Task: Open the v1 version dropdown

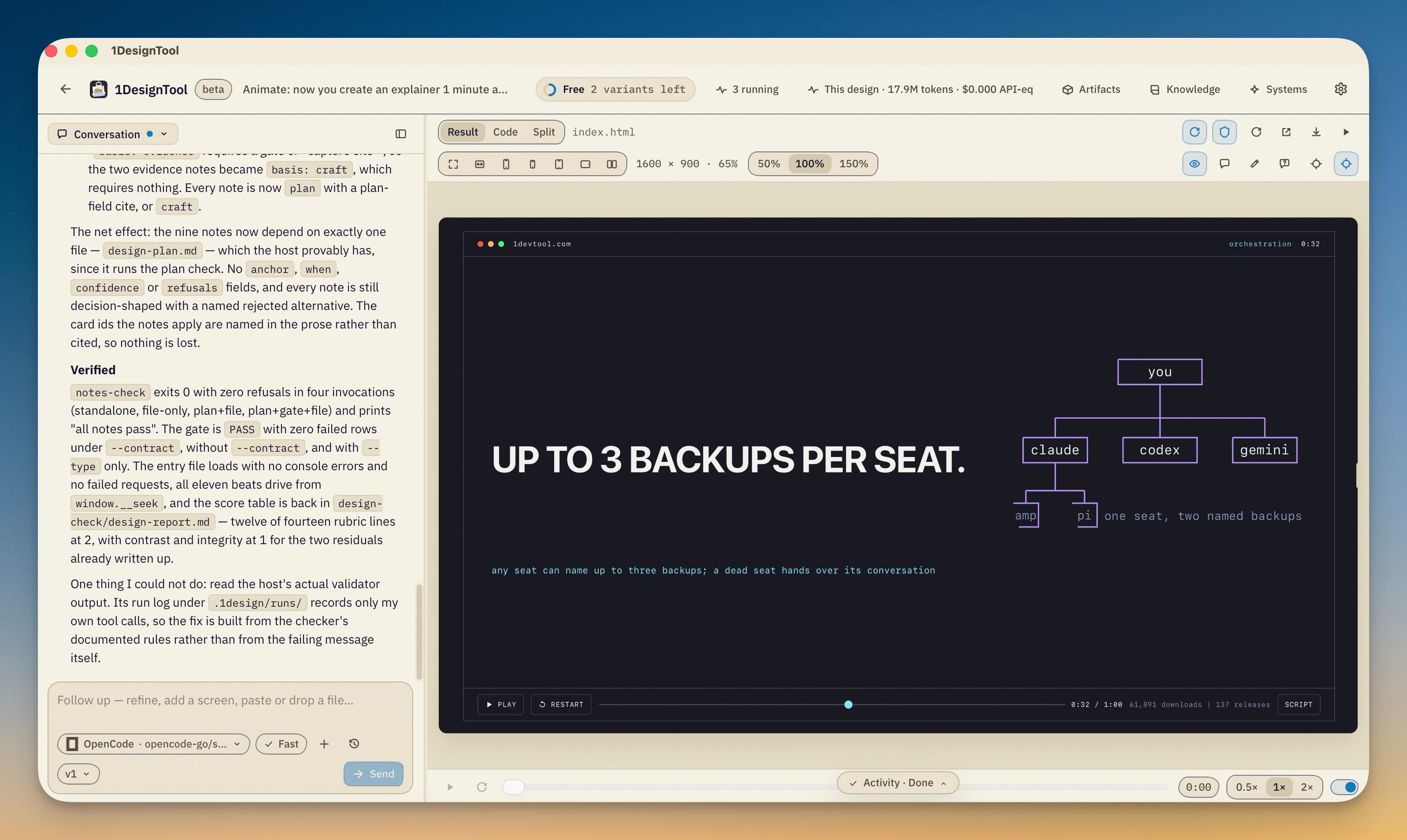Action: coord(78,774)
